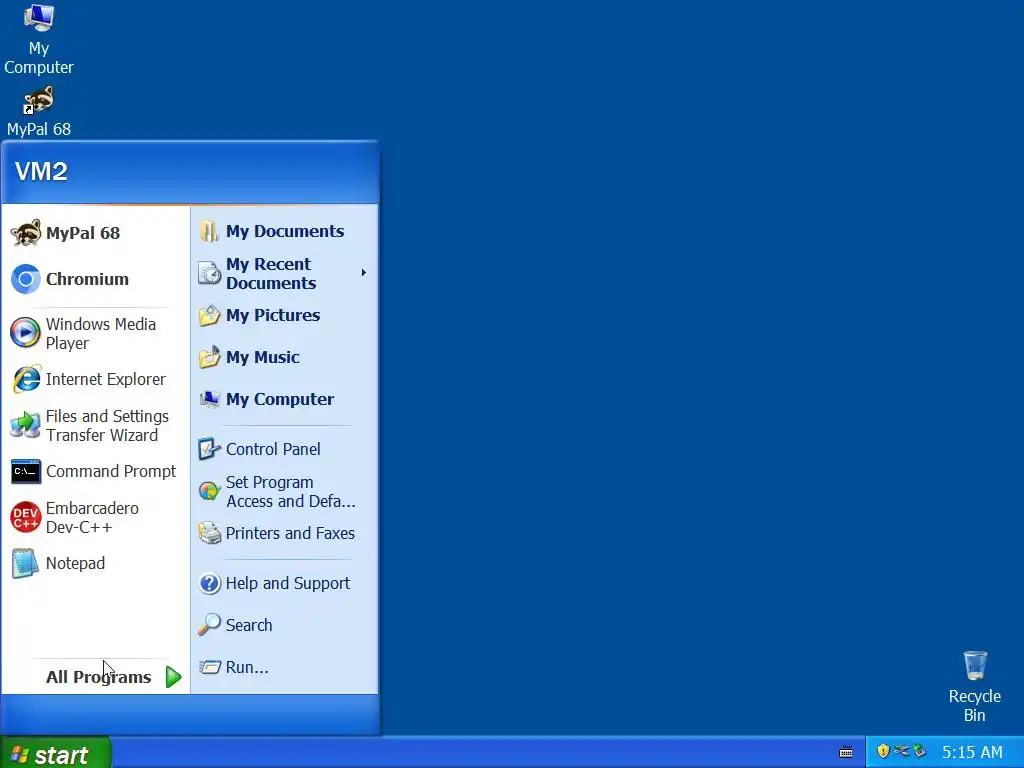The width and height of the screenshot is (1024, 768).
Task: Click the Help and Support question mark icon
Action: pyautogui.click(x=210, y=583)
